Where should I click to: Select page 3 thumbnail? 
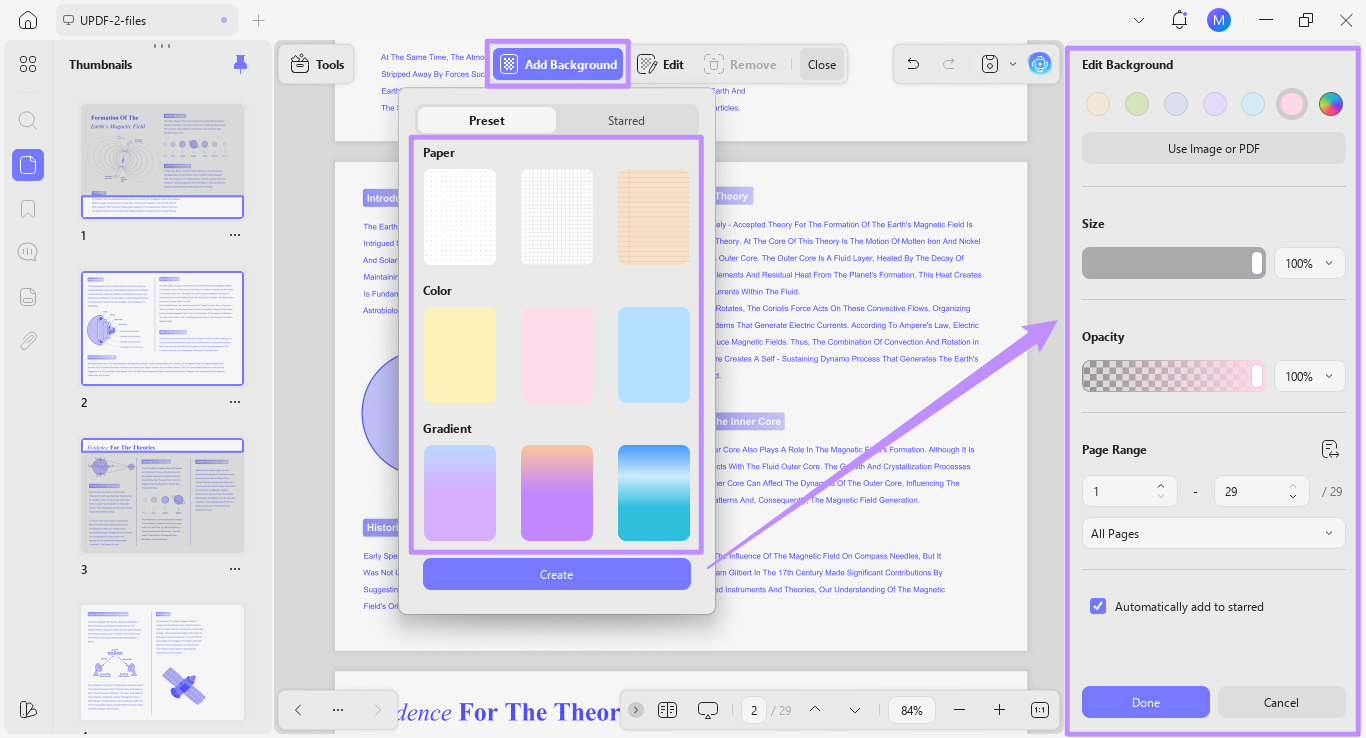(x=163, y=495)
